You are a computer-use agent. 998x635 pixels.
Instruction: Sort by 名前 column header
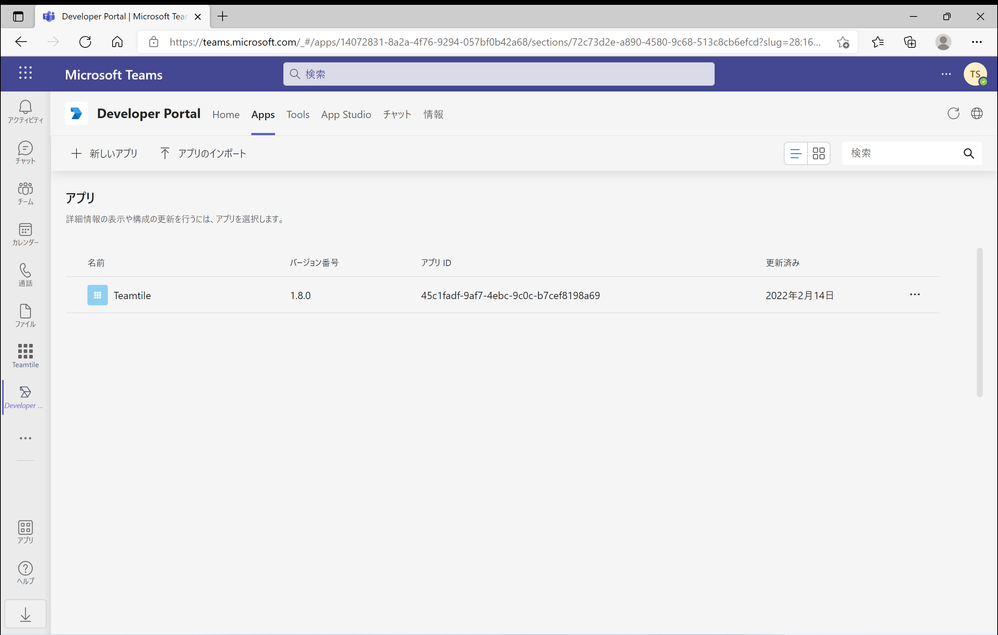(96, 263)
